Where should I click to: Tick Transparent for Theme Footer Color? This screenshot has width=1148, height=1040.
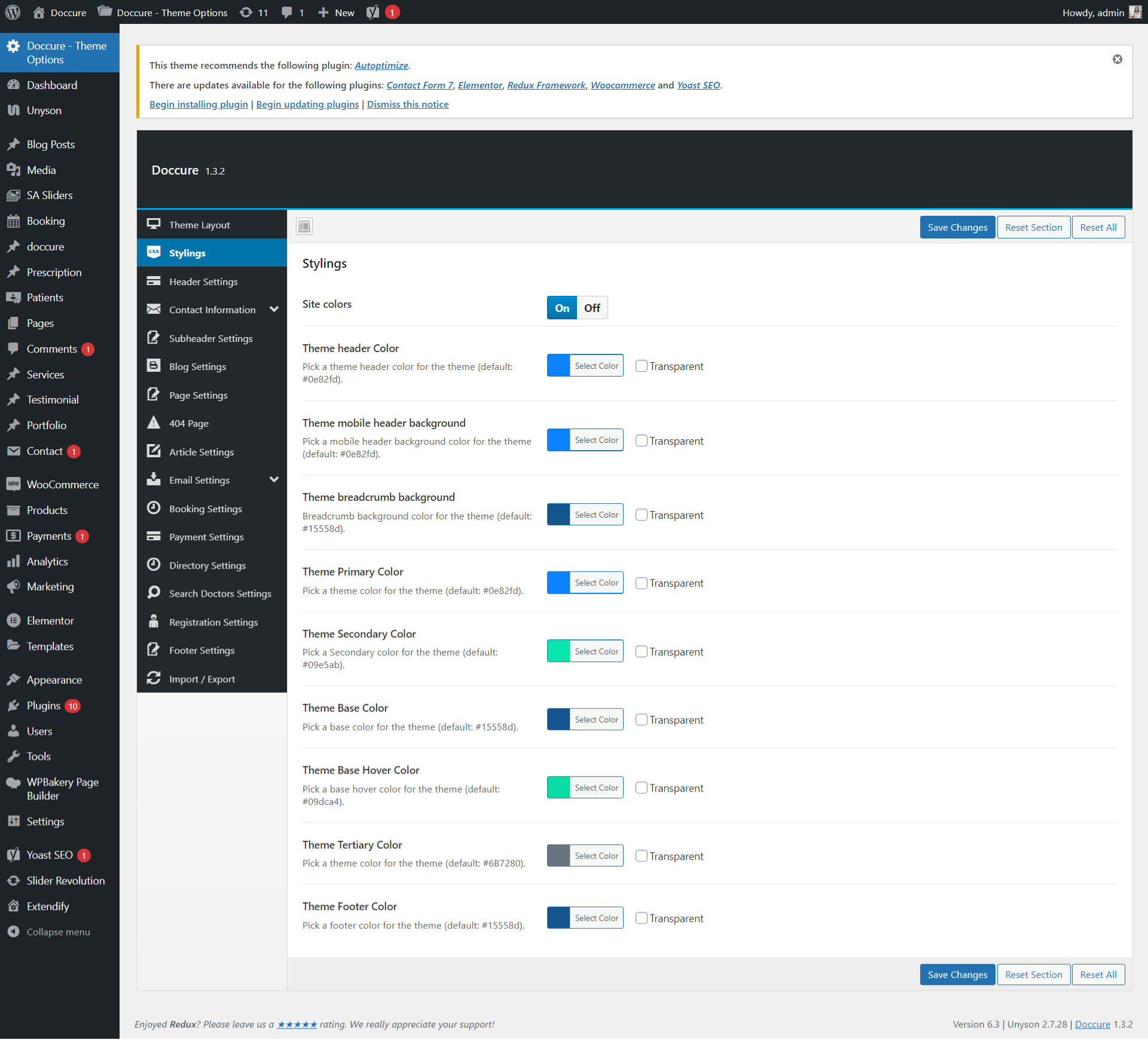coord(641,918)
